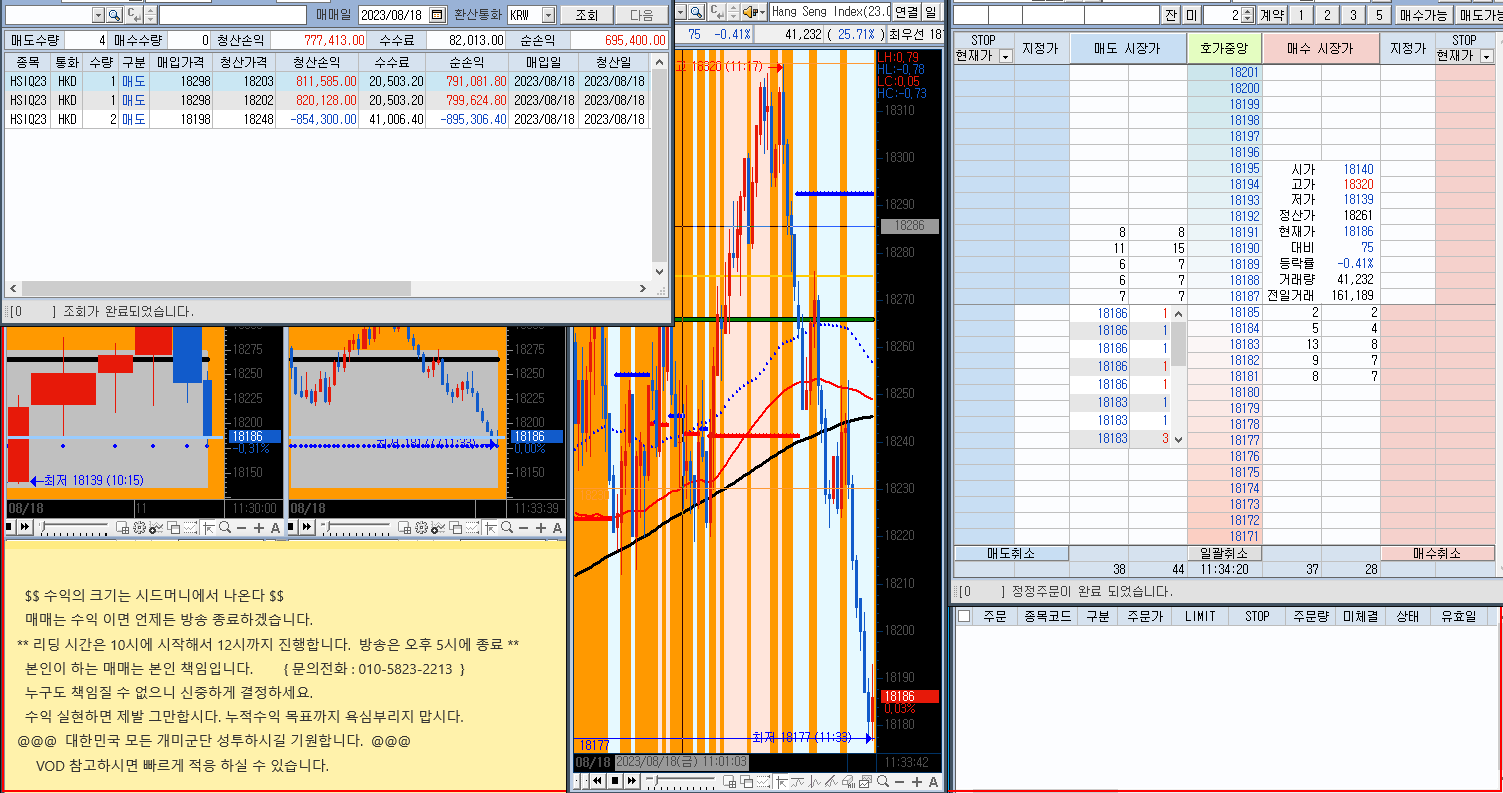Click the 잔 toggle in order panel

(x=1171, y=15)
